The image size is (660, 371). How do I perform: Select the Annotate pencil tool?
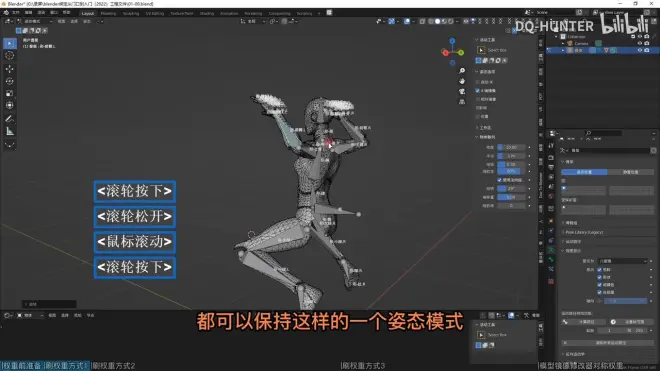click(x=9, y=119)
